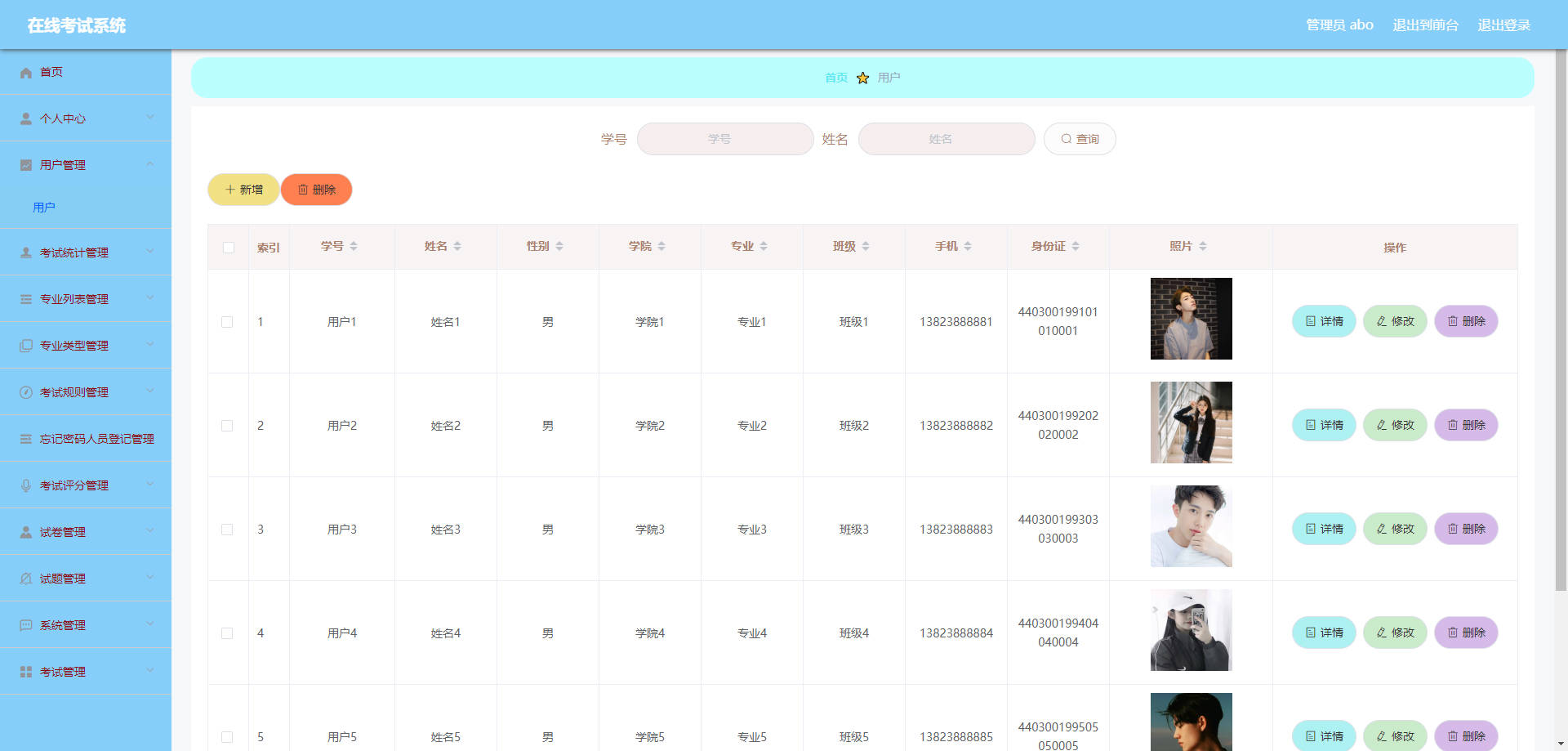Toggle the select-all checkbox in table header
Screen dimensions: 1568x751
point(229,248)
